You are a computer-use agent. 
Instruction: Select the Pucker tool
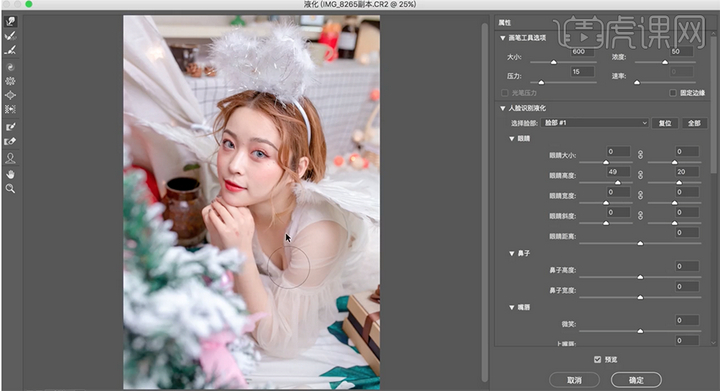[11, 81]
